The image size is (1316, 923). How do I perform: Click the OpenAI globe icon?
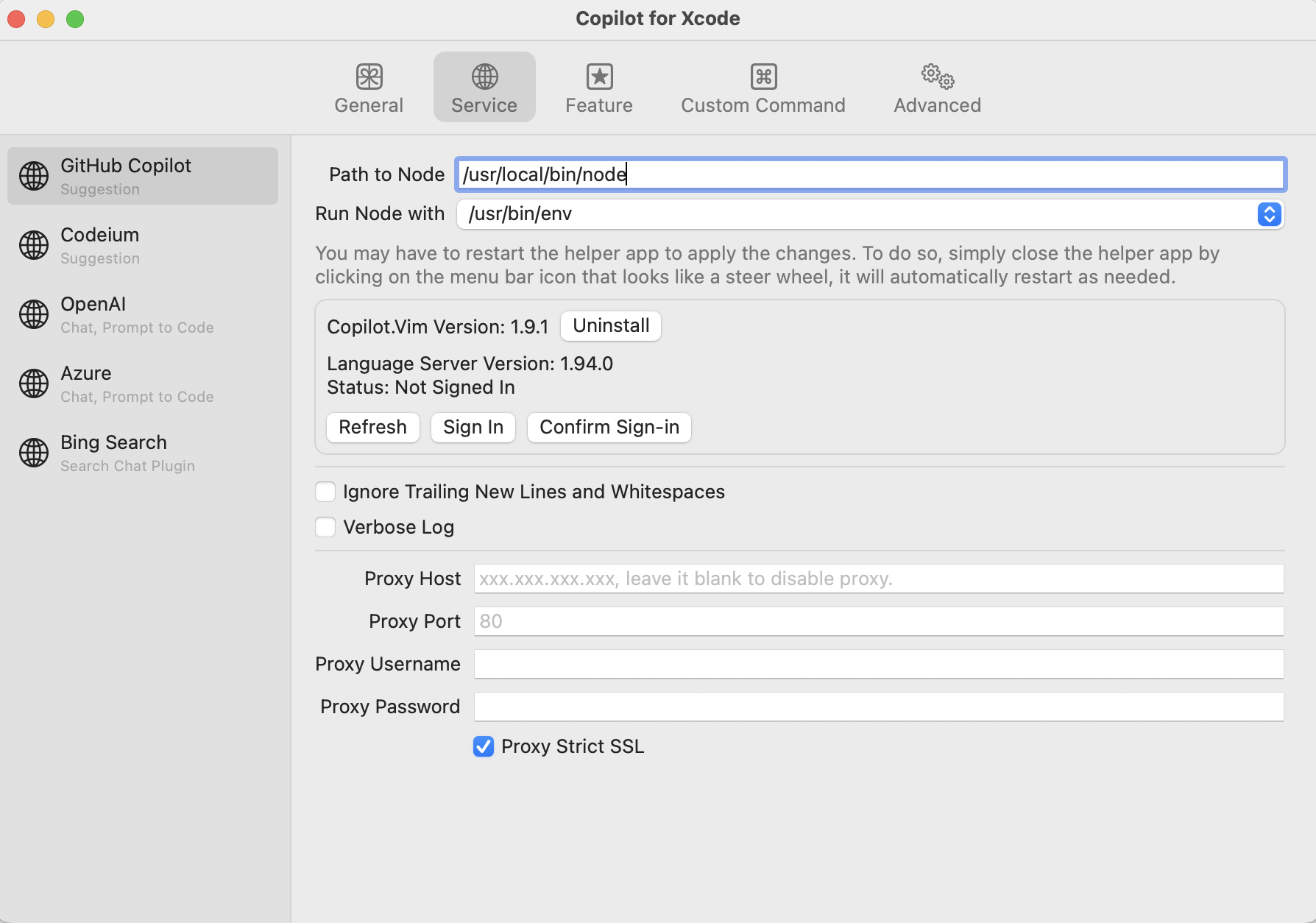pos(34,314)
